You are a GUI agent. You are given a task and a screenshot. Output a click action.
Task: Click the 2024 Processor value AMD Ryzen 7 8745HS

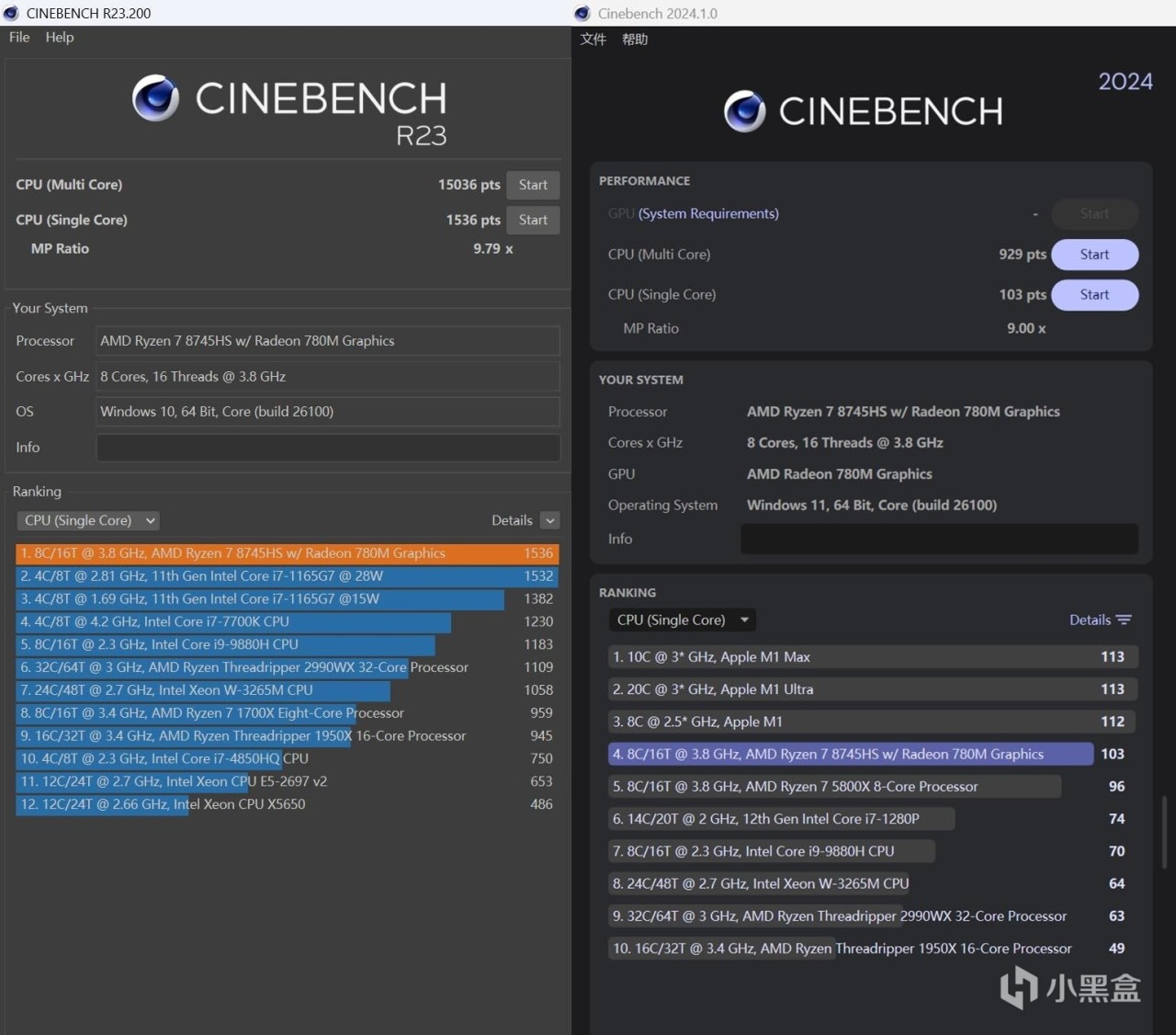903,412
